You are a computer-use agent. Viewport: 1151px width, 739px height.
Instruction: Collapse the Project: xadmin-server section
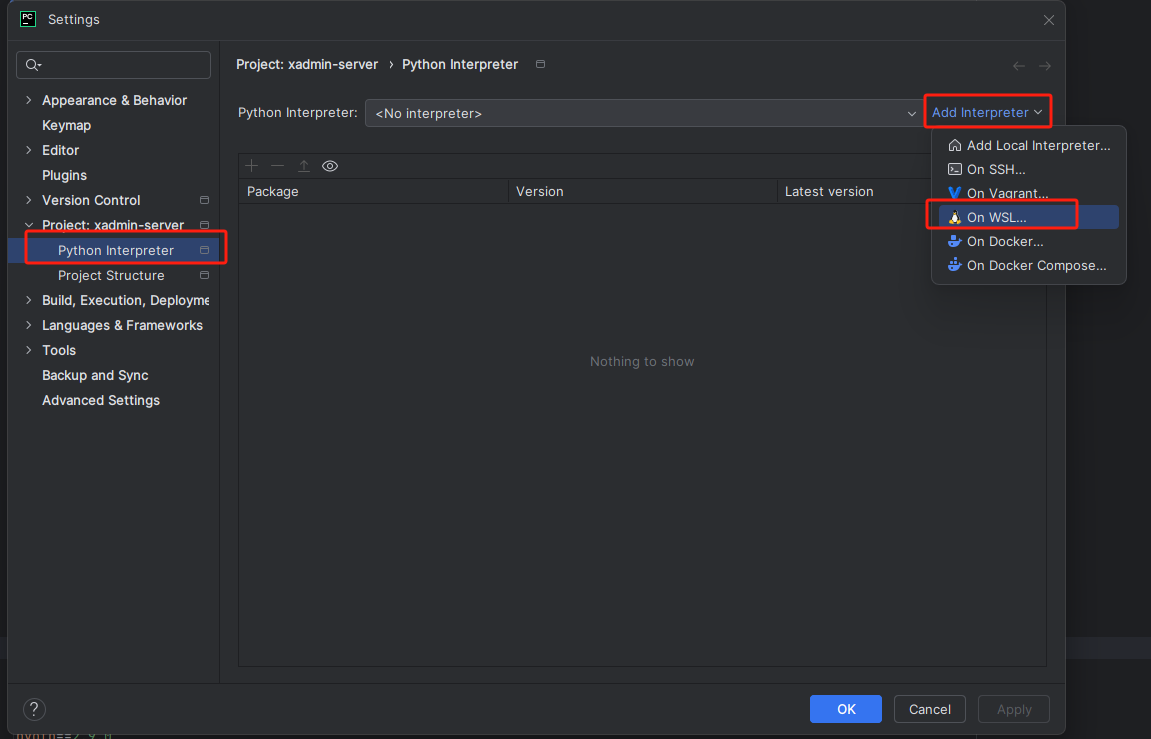tap(29, 225)
